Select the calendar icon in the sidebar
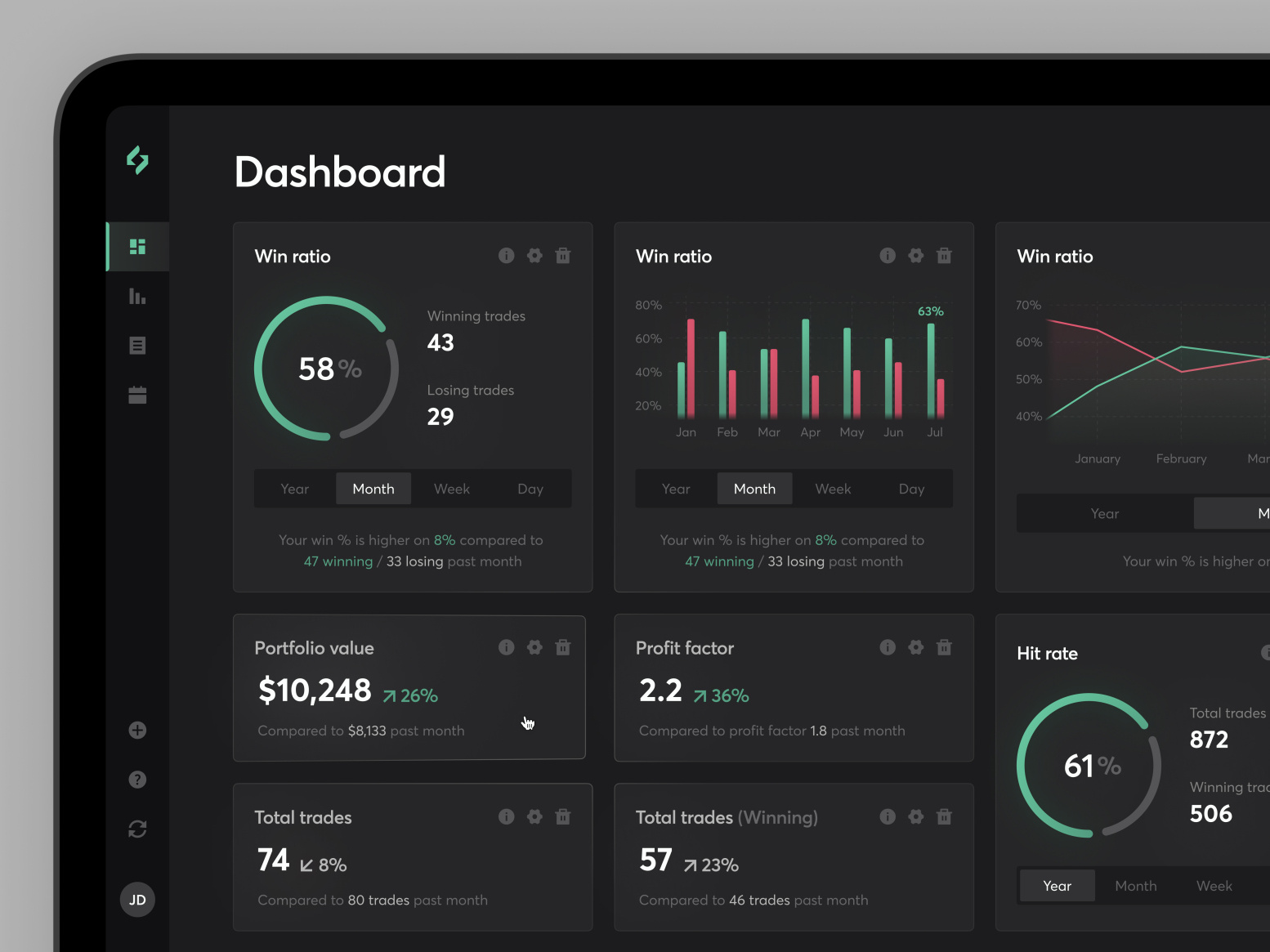 tap(136, 395)
